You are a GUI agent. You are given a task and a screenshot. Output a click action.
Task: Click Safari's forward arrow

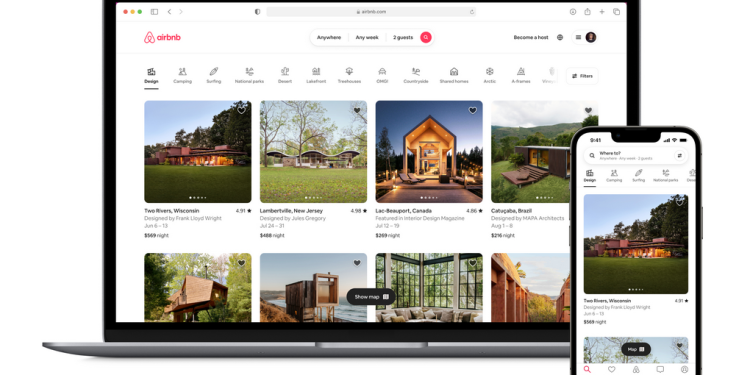click(181, 11)
